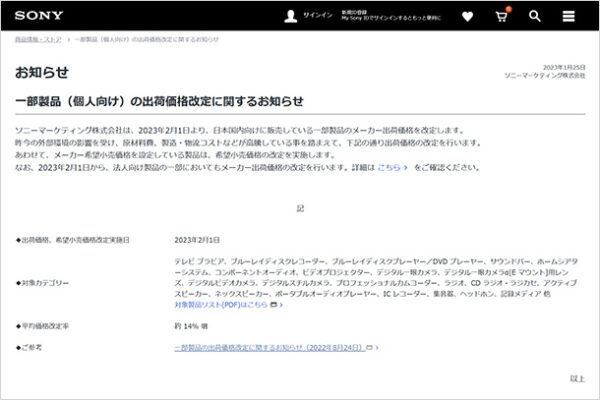600x400 pixels.
Task: Click the 記 center marker
Action: [300, 208]
